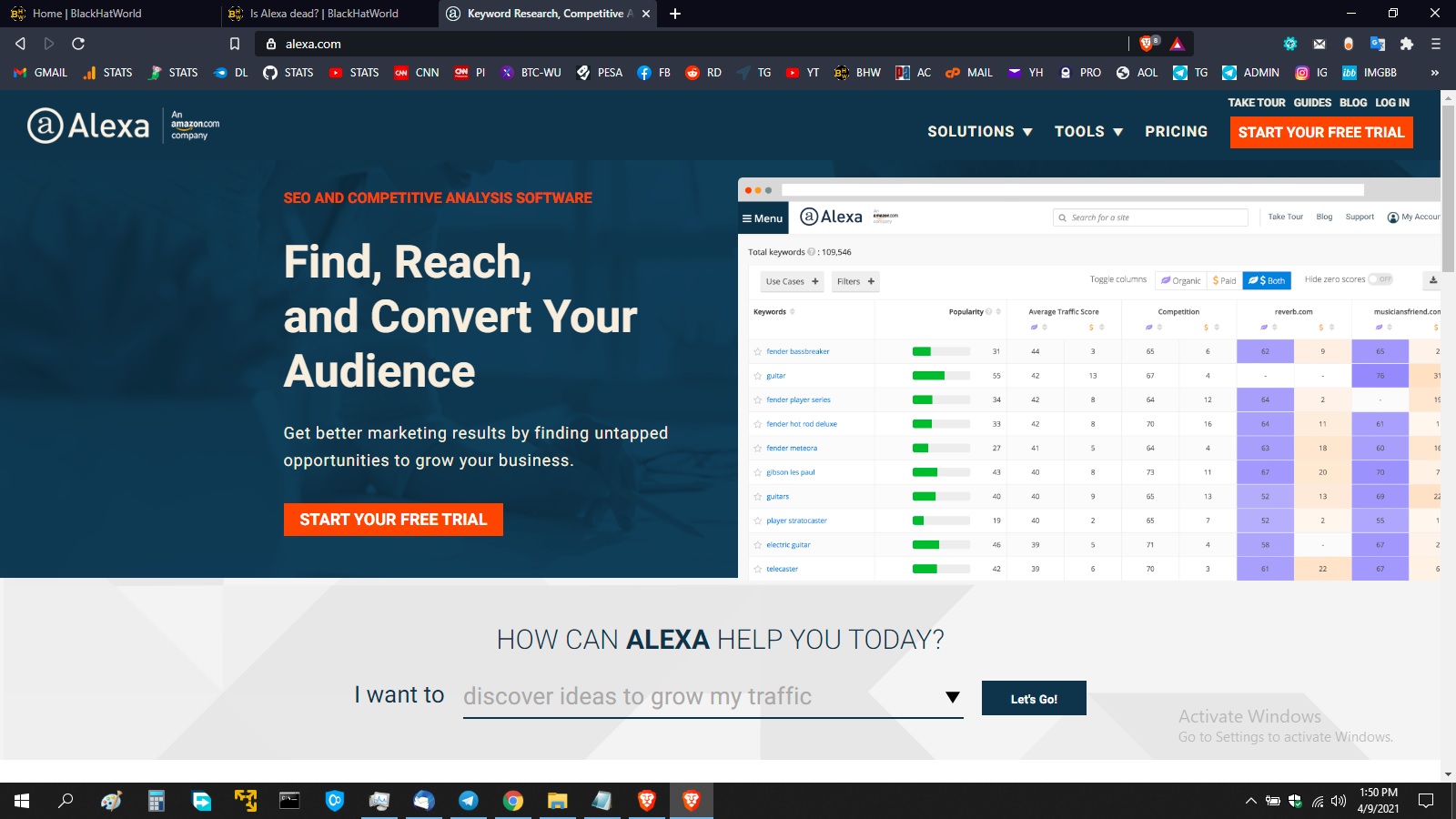Launch Chrome from the taskbar
This screenshot has height=819, width=1456.
pos(513,801)
